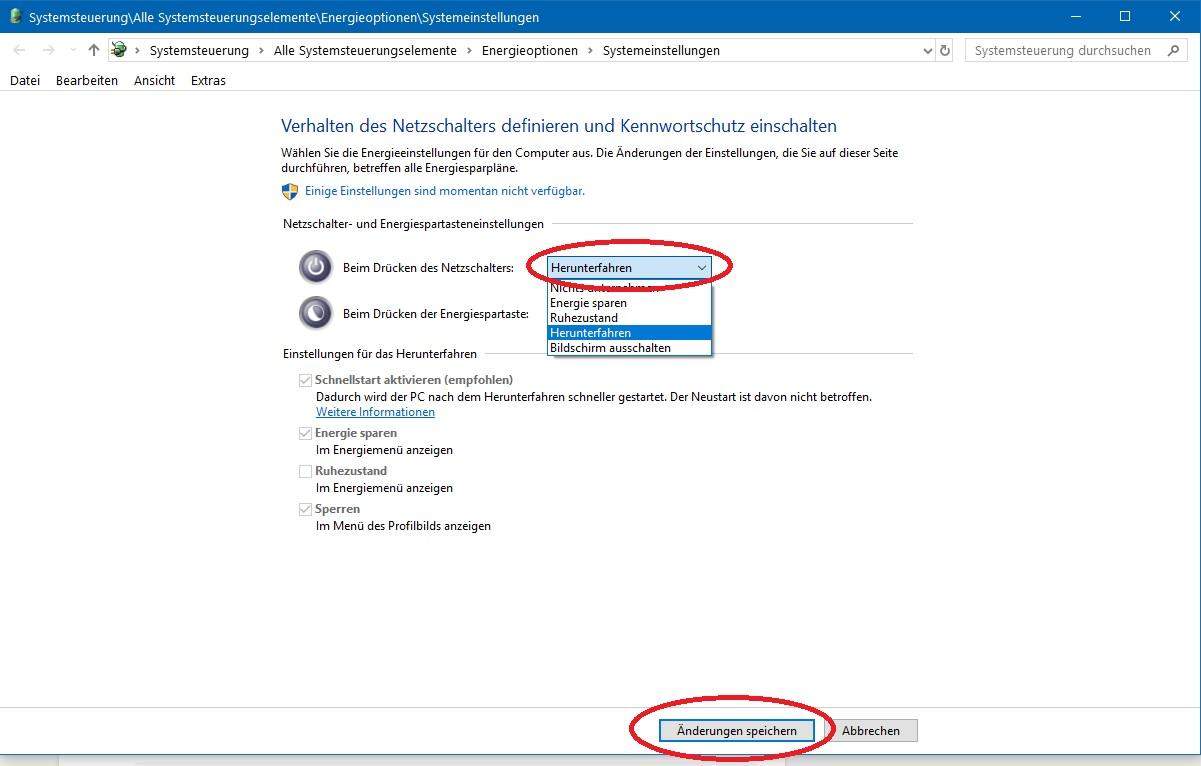Click the Control Panel address bar icon
The width and height of the screenshot is (1201, 766).
point(119,50)
